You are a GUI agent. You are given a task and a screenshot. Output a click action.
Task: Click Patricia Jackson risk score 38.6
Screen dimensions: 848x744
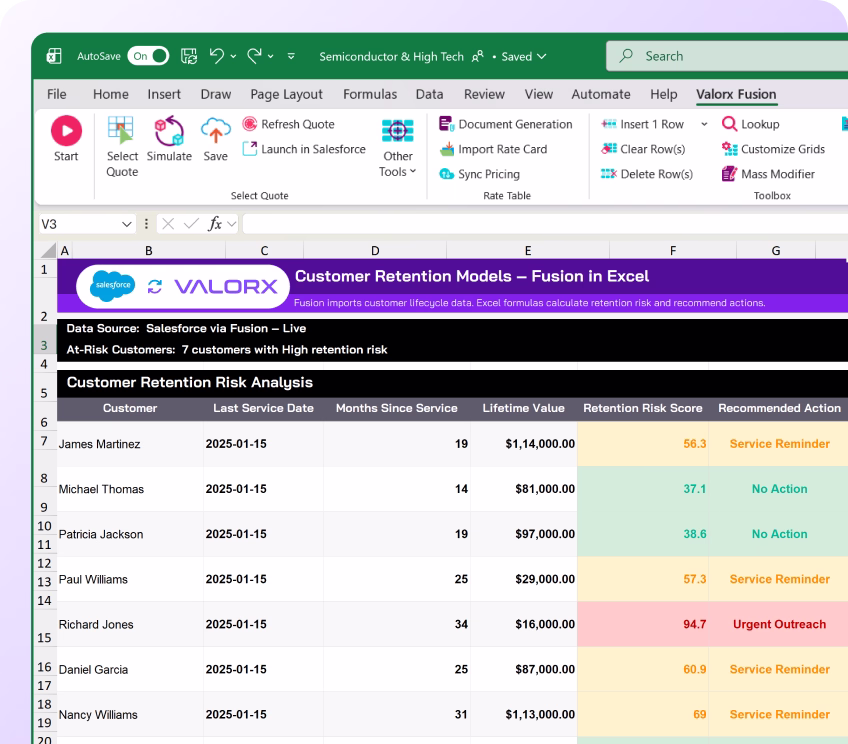[642, 534]
